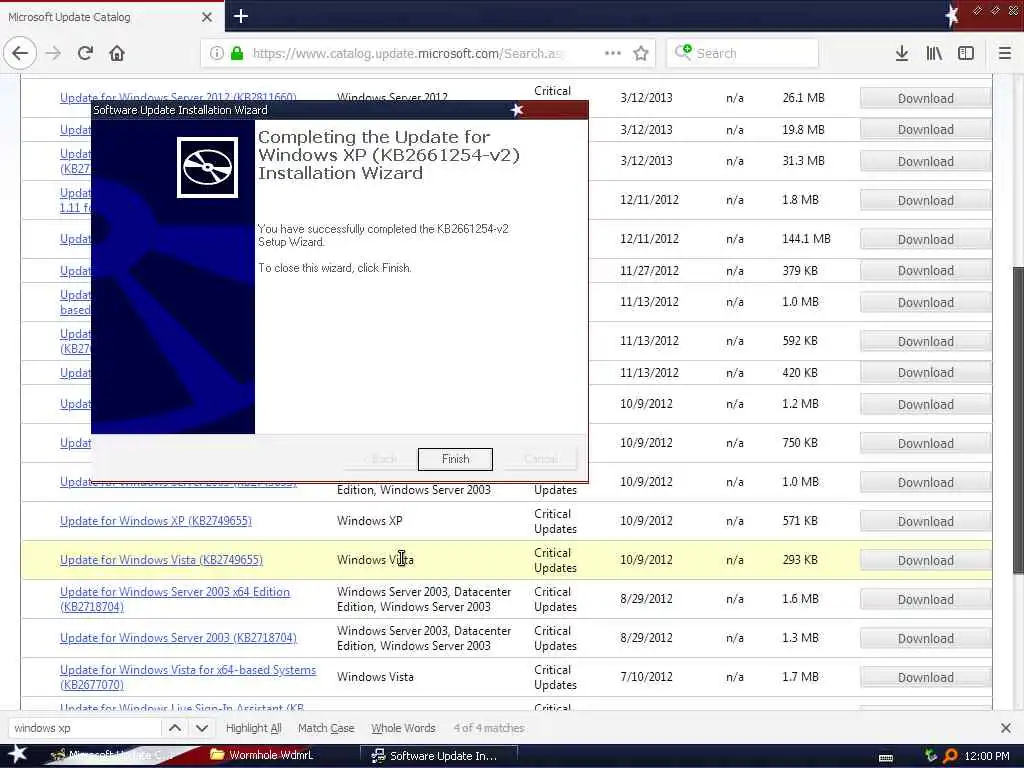Viewport: 1024px width, 768px height.
Task: Open the Firefox home page icon
Action: (x=117, y=53)
